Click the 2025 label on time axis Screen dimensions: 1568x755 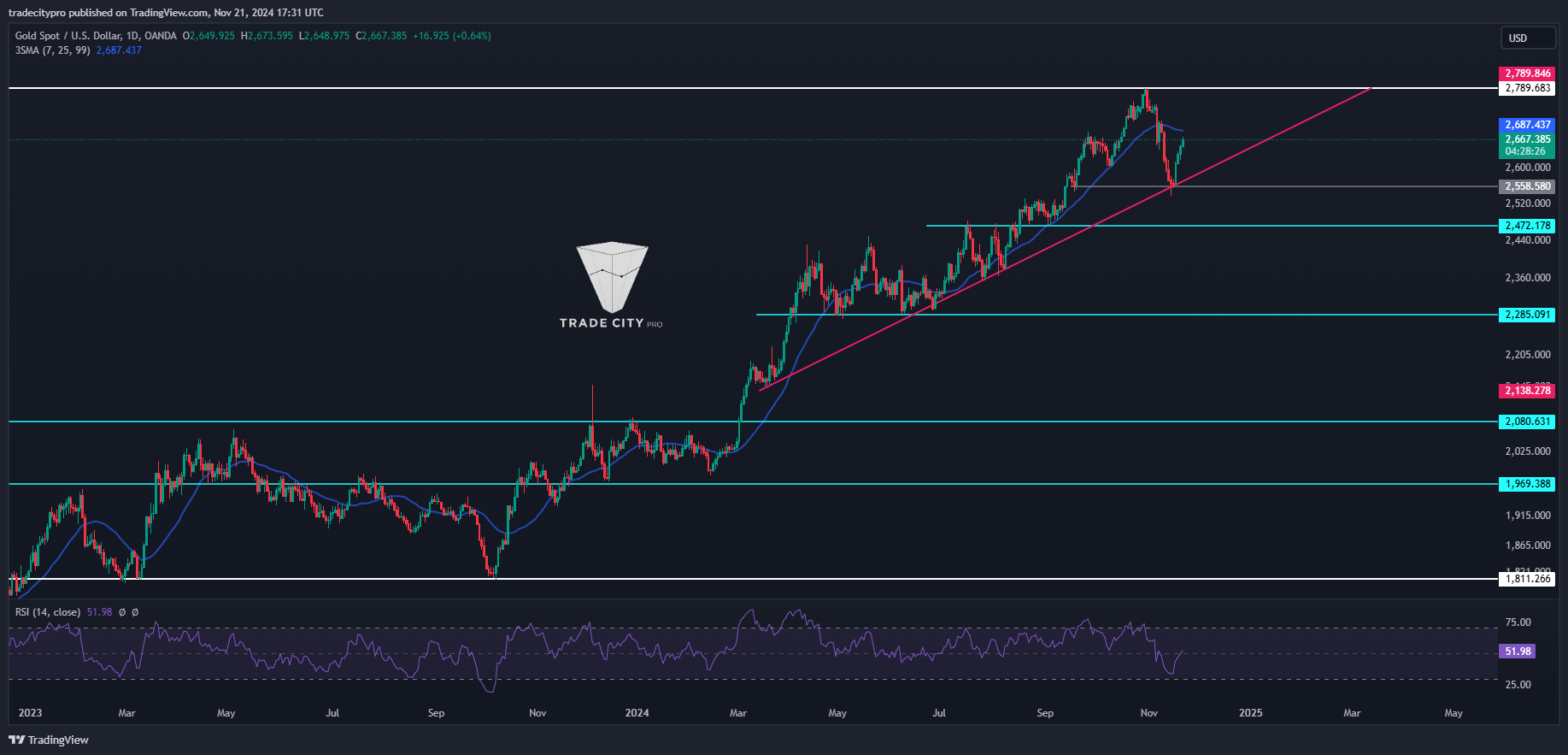pos(1251,713)
